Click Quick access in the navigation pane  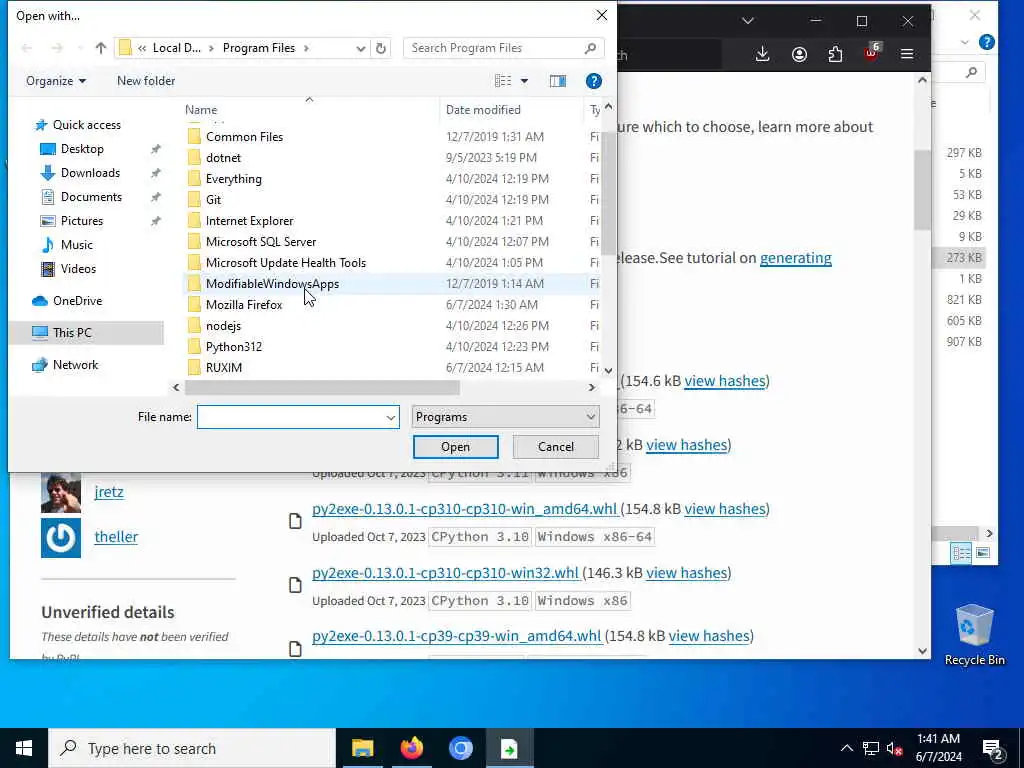point(86,125)
